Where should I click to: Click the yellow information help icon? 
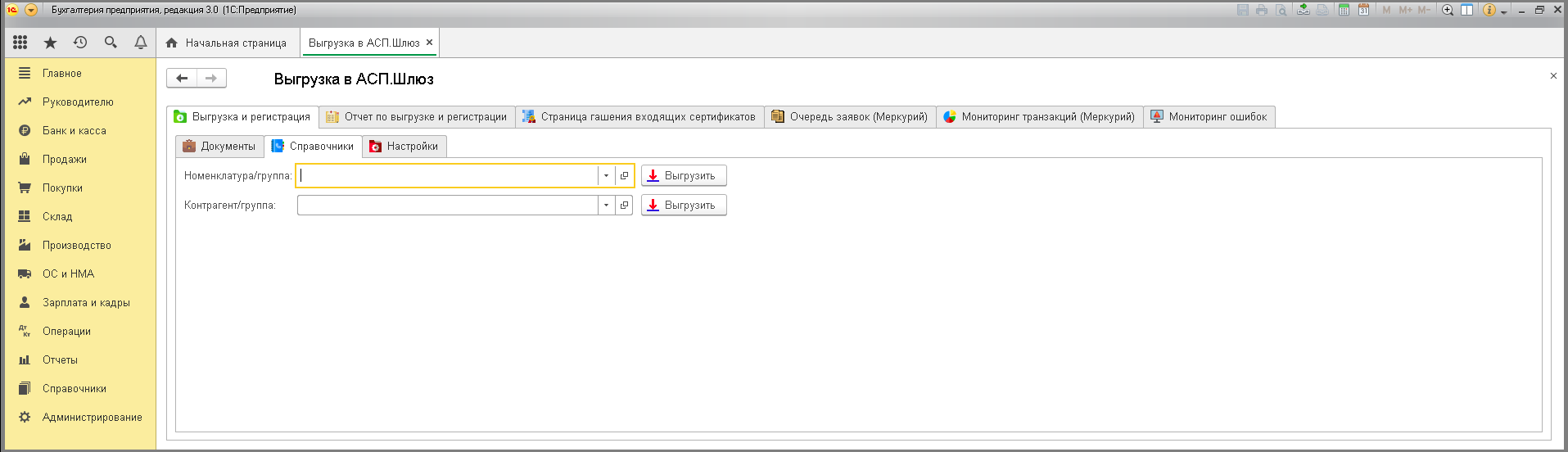pos(1489,10)
